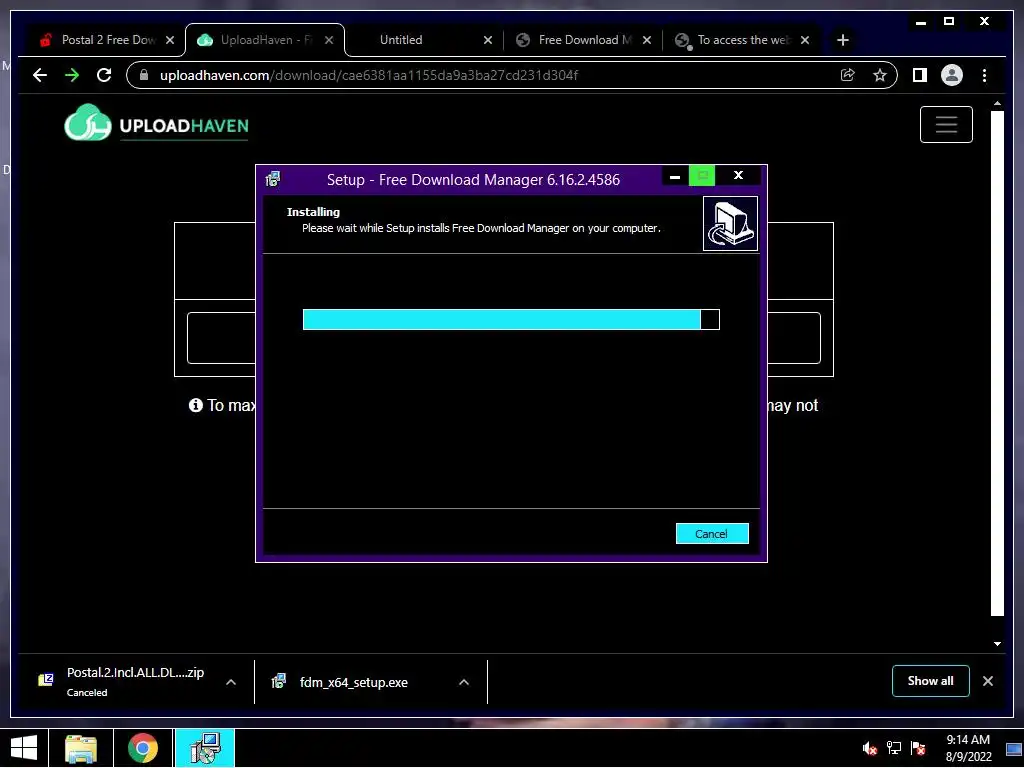
Task: Click the muted volume tray icon
Action: [x=869, y=748]
